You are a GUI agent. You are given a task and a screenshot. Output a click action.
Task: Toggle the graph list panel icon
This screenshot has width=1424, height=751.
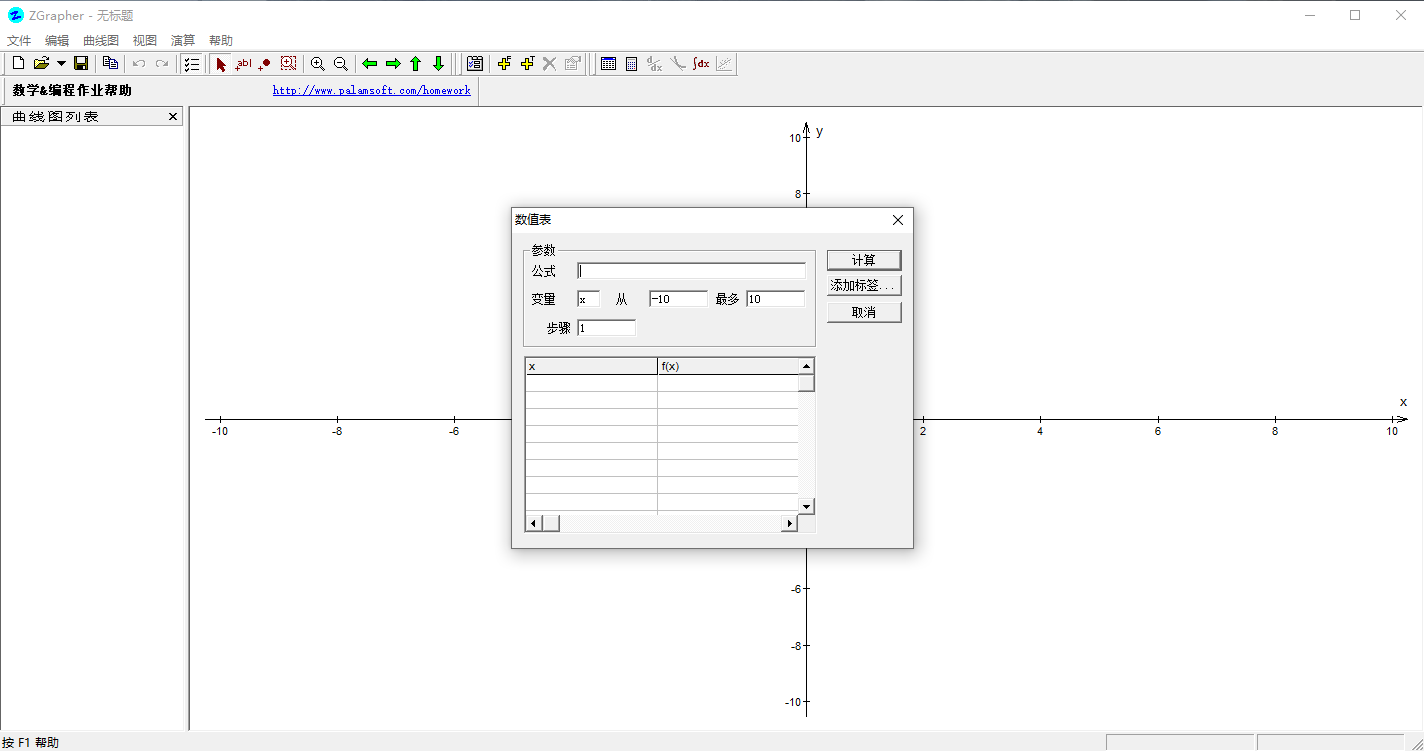(x=192, y=64)
